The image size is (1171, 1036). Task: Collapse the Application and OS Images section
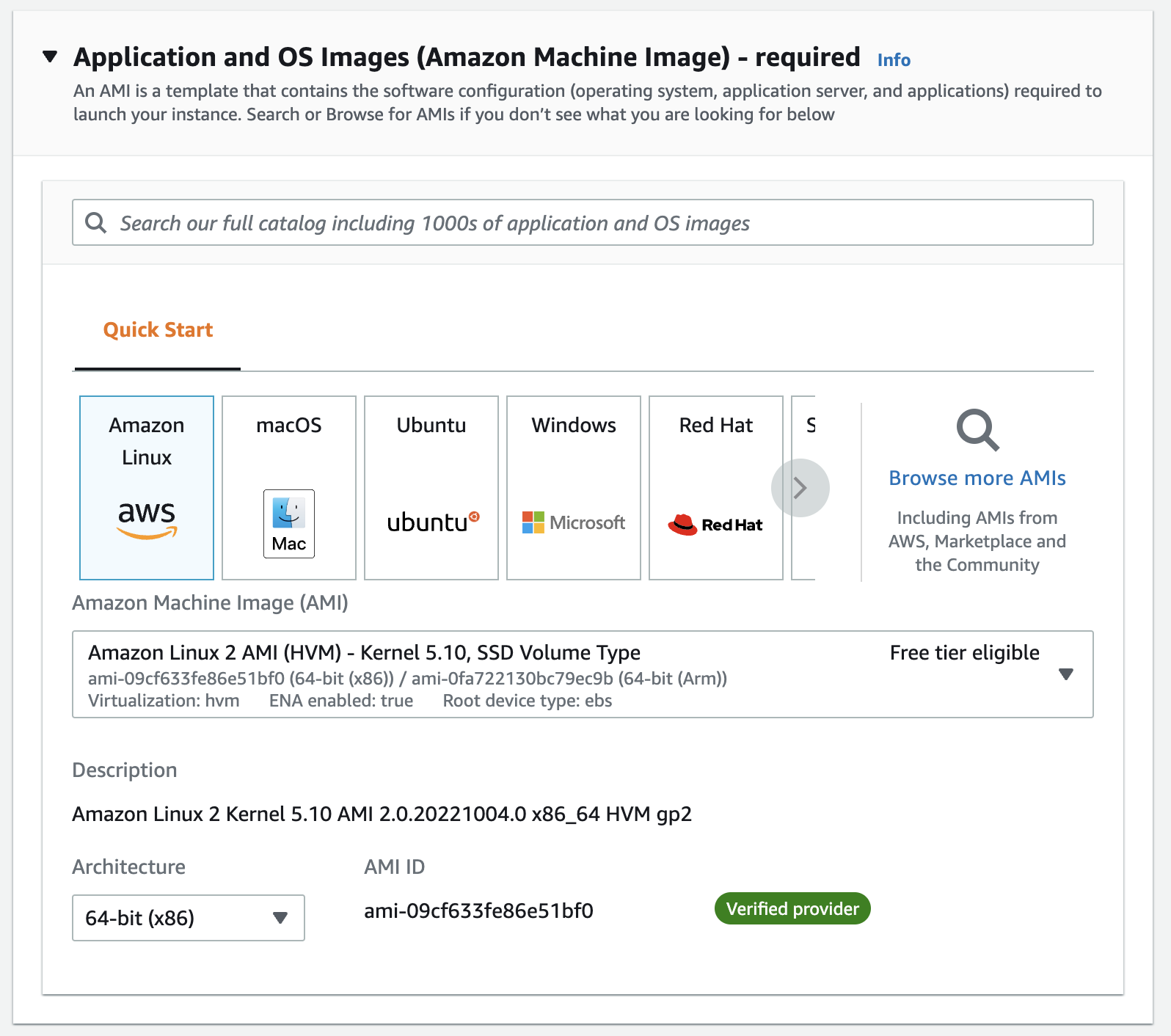[x=50, y=56]
